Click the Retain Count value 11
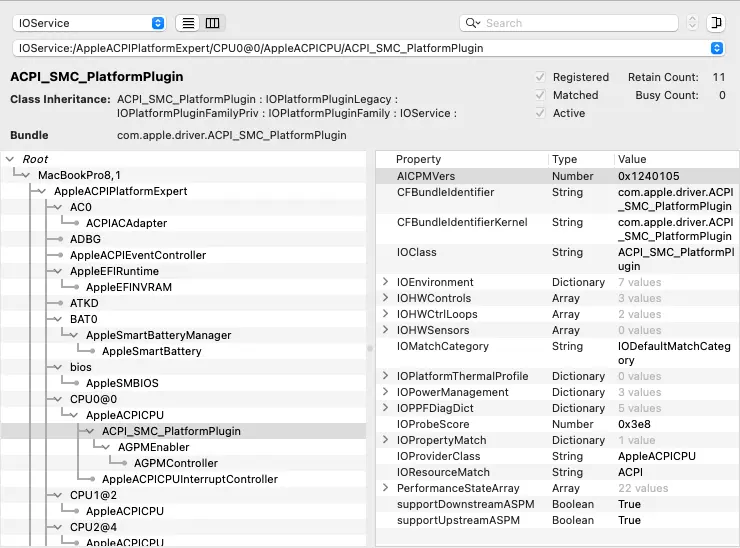 click(719, 77)
